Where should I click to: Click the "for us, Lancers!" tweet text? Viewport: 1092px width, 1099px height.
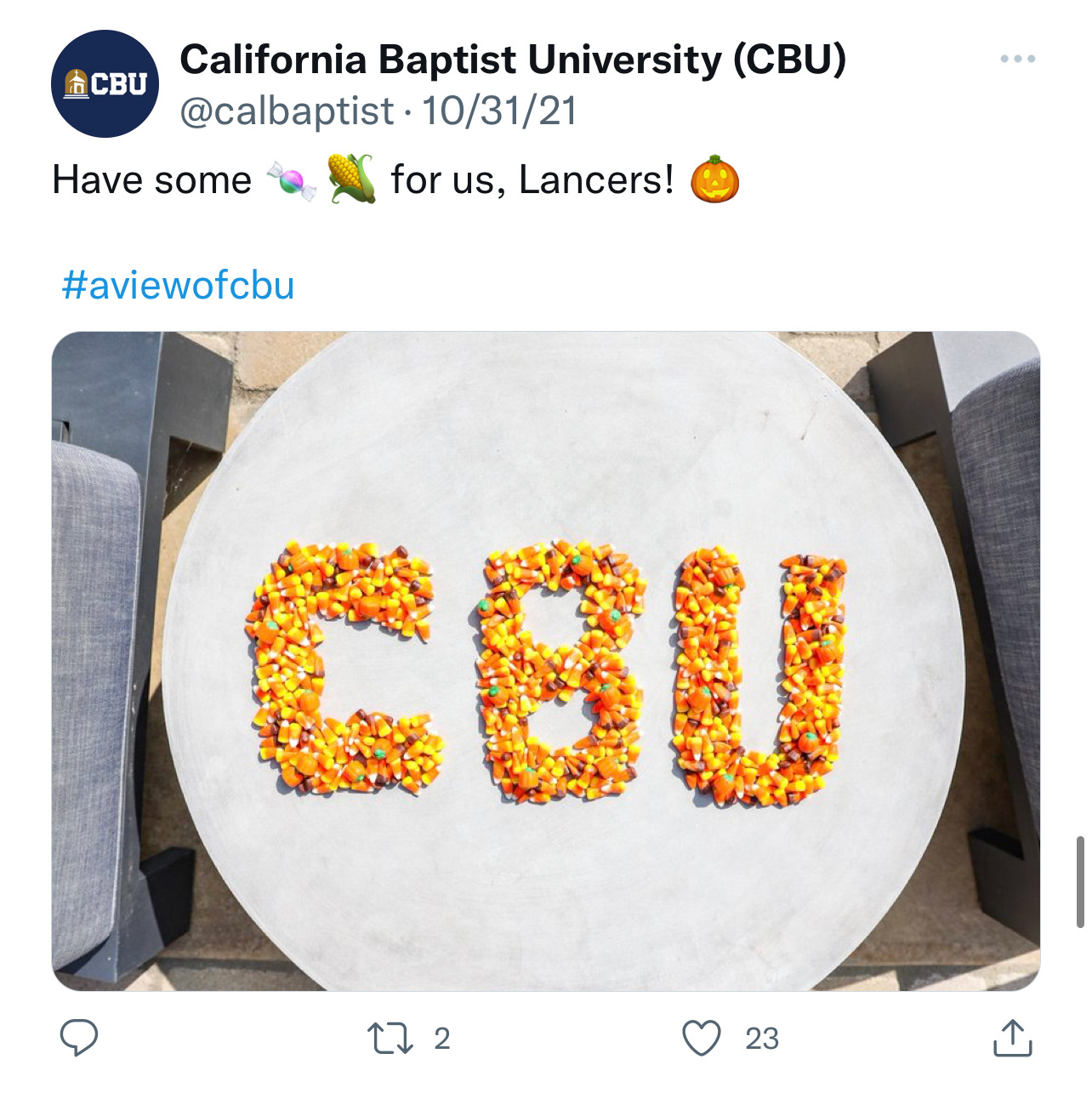pos(532,180)
